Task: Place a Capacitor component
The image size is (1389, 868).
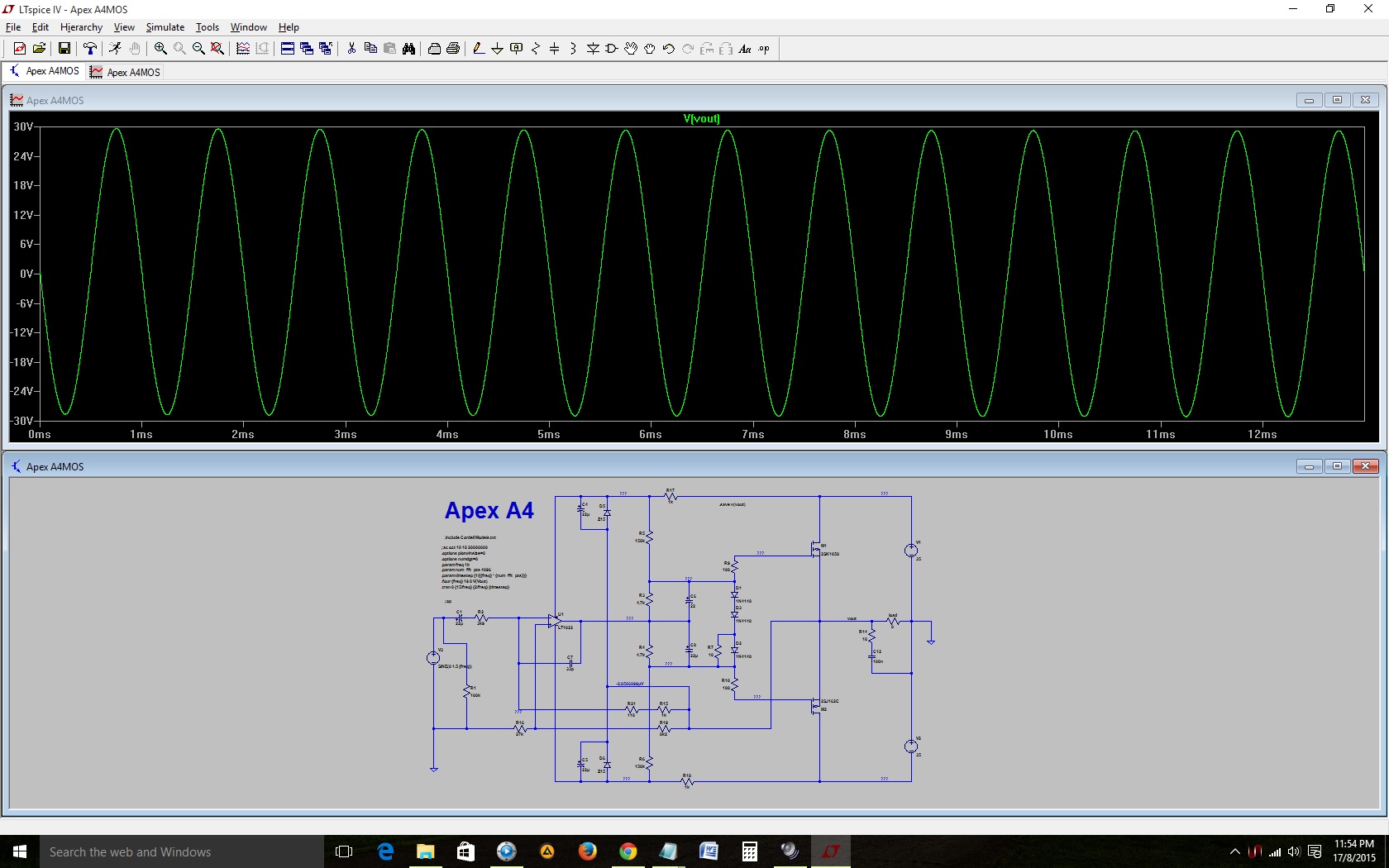Action: (555, 49)
